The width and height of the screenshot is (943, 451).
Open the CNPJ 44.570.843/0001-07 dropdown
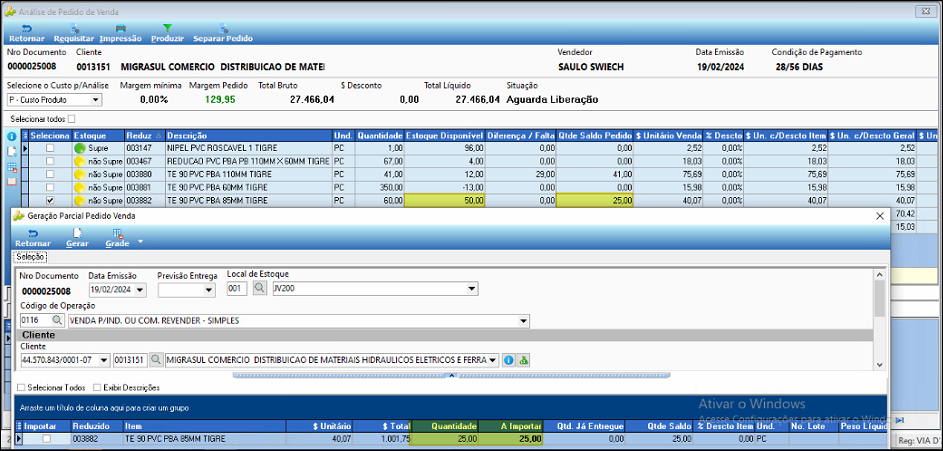coord(104,360)
